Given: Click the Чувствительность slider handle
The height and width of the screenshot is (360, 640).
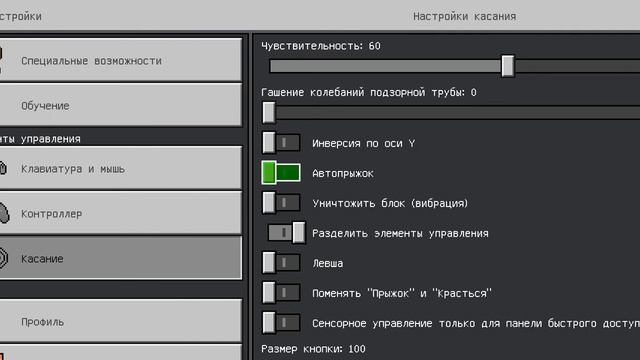Looking at the screenshot, I should pos(508,66).
